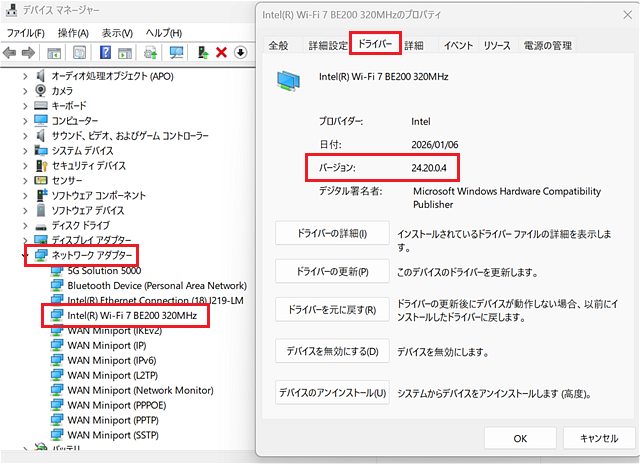Click the デバイスを無効にする(D) button
The image size is (640, 464).
tap(332, 351)
